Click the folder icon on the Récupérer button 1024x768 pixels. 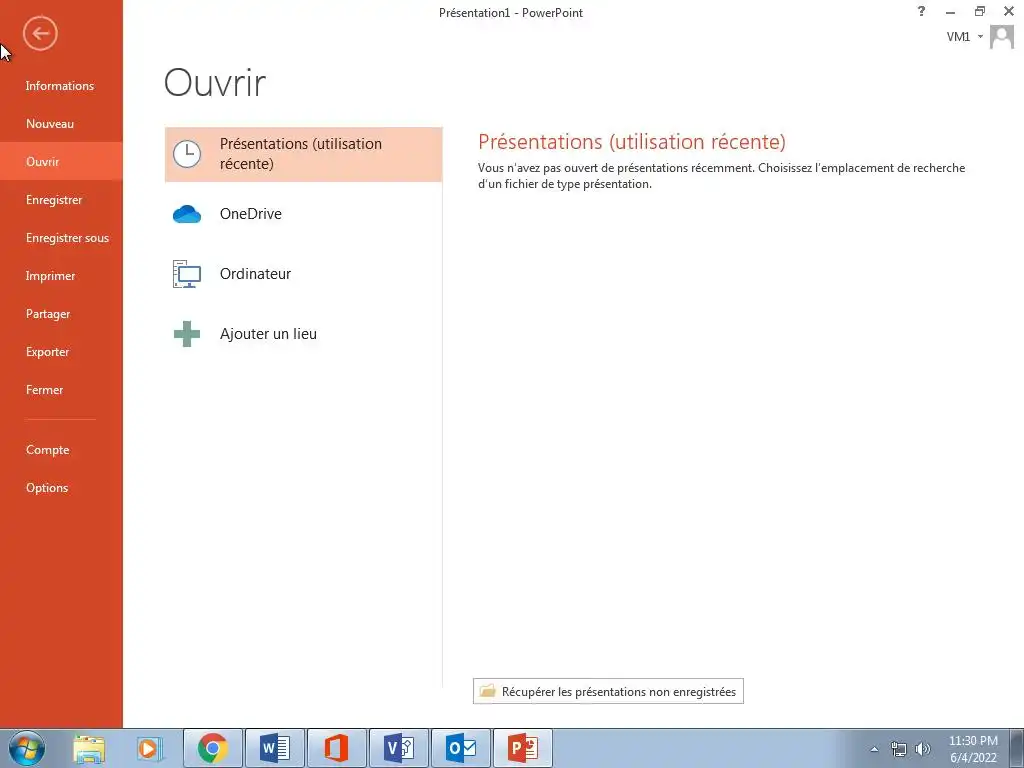click(487, 691)
